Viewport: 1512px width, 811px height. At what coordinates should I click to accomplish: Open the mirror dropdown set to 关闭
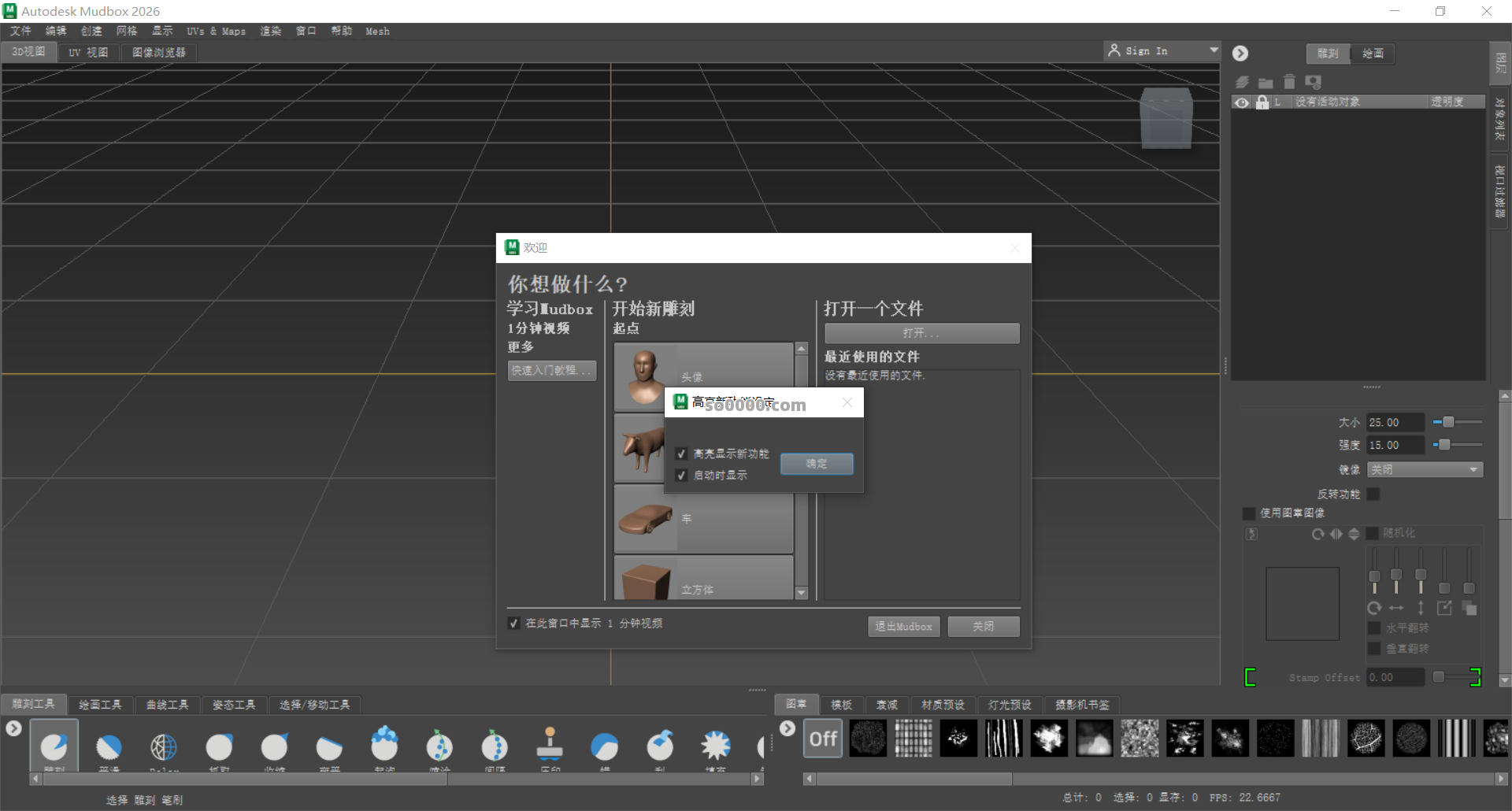pos(1425,469)
